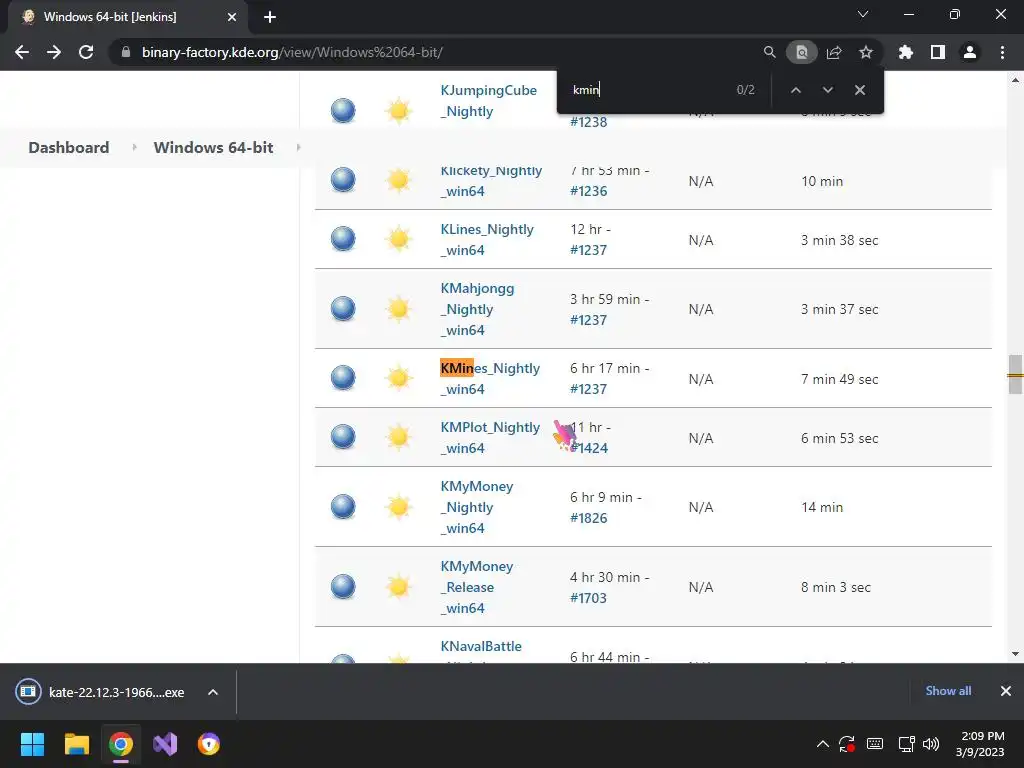Open Chrome's three-dot menu
The width and height of the screenshot is (1024, 768).
pos(1002,52)
